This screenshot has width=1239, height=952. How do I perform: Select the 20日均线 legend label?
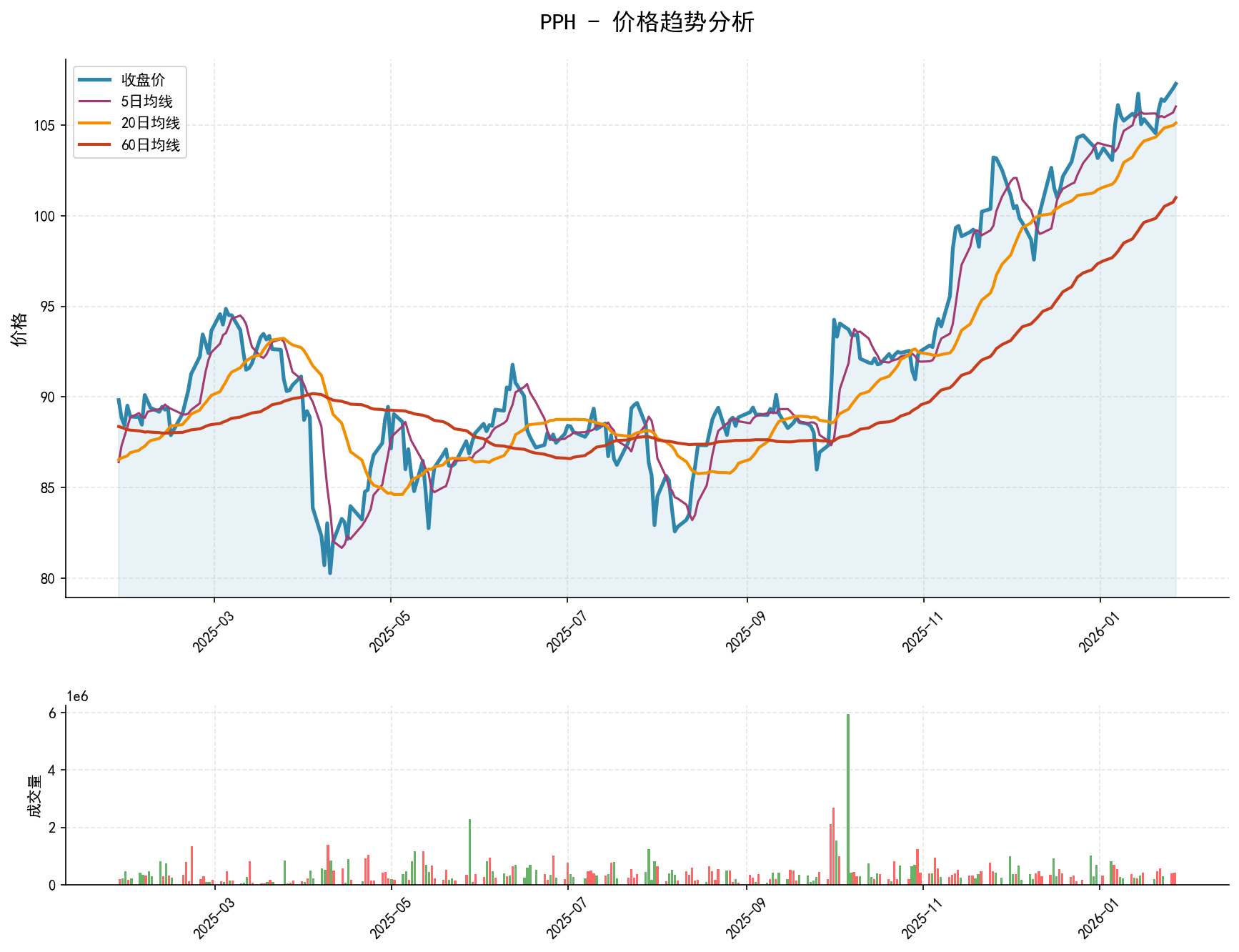pos(151,123)
